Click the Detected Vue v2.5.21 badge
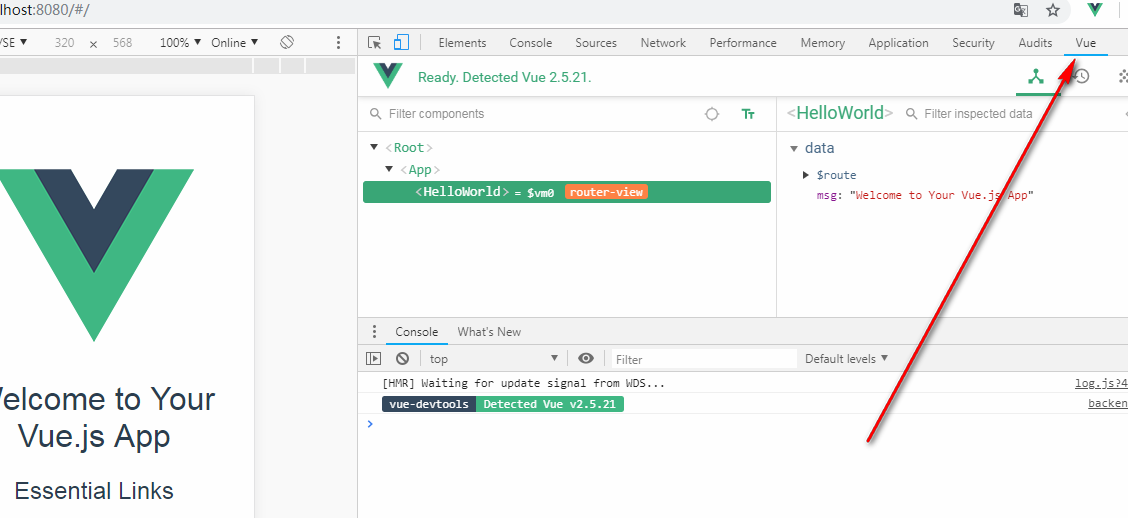 click(550, 404)
